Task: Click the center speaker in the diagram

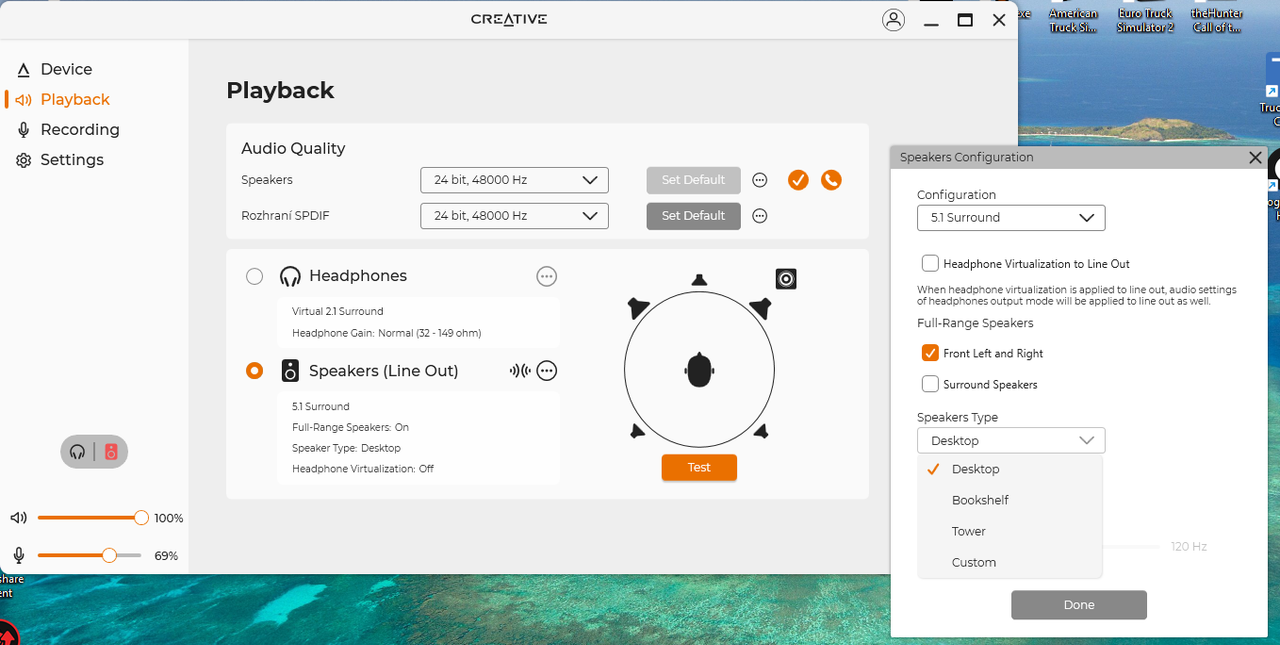Action: coord(699,280)
